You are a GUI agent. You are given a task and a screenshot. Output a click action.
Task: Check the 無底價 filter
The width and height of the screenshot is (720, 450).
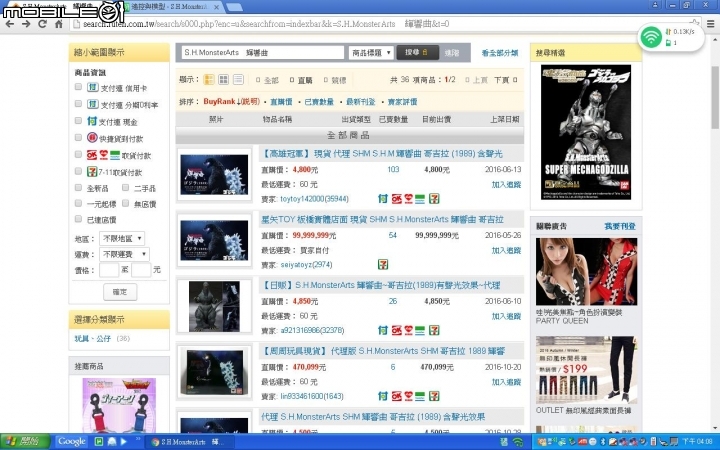(x=125, y=203)
